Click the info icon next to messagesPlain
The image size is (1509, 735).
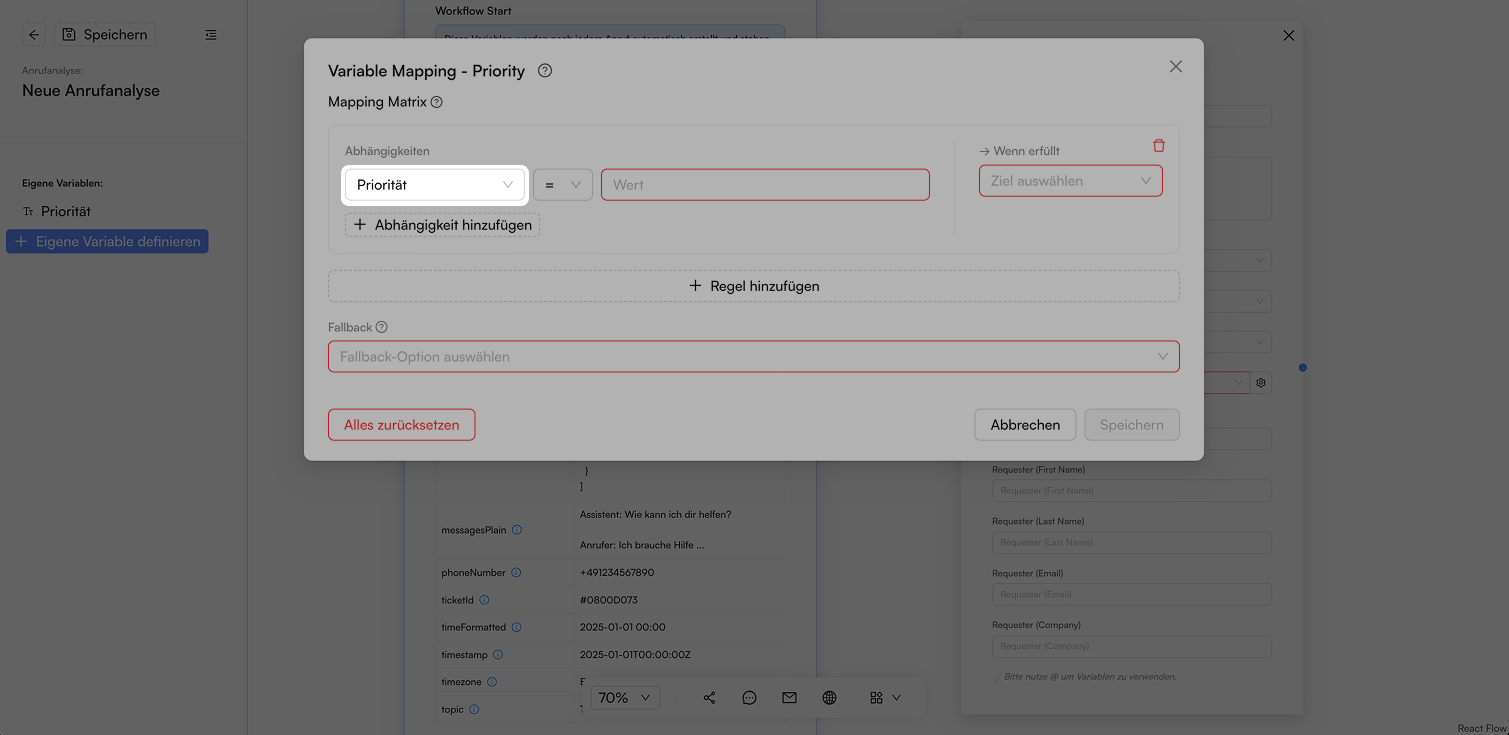[517, 530]
